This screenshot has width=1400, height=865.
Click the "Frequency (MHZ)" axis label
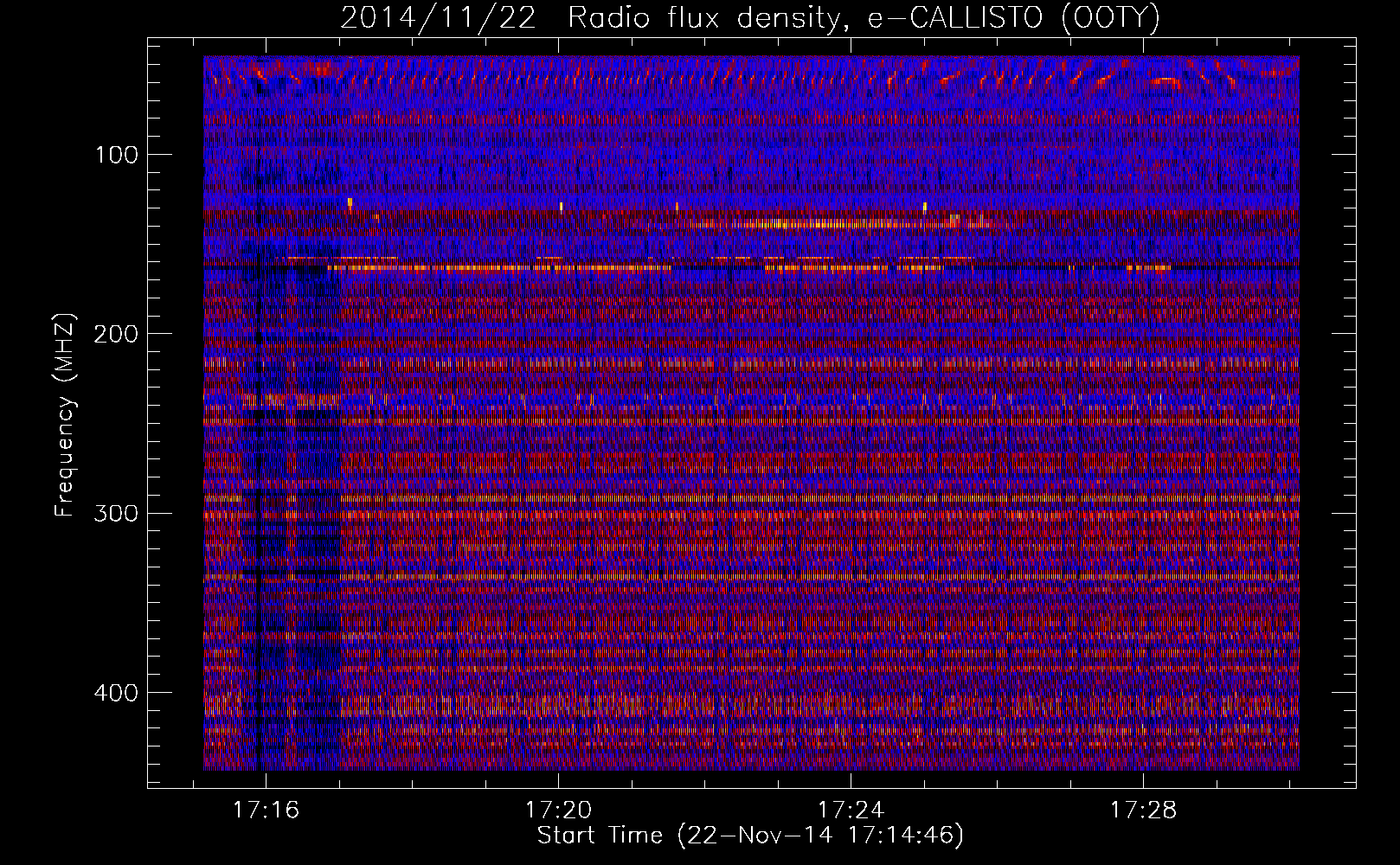(65, 415)
